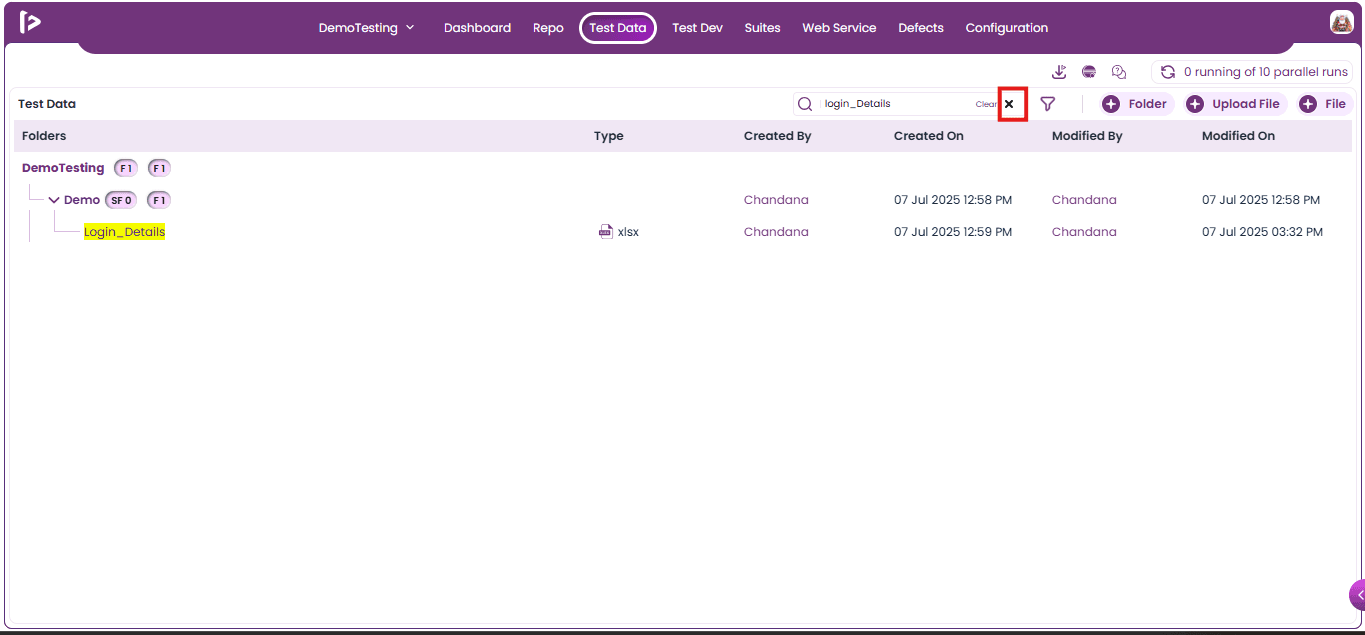Go to the Dashboard tab
The image size is (1365, 635).
(x=477, y=28)
